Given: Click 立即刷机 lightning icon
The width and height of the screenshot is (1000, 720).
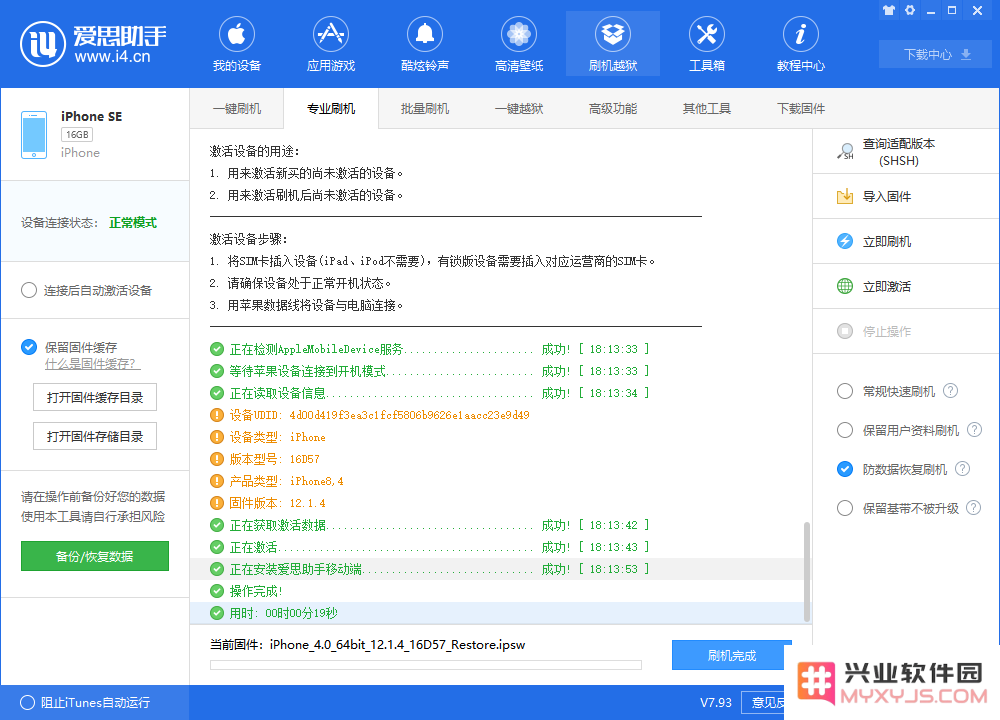Looking at the screenshot, I should 845,241.
